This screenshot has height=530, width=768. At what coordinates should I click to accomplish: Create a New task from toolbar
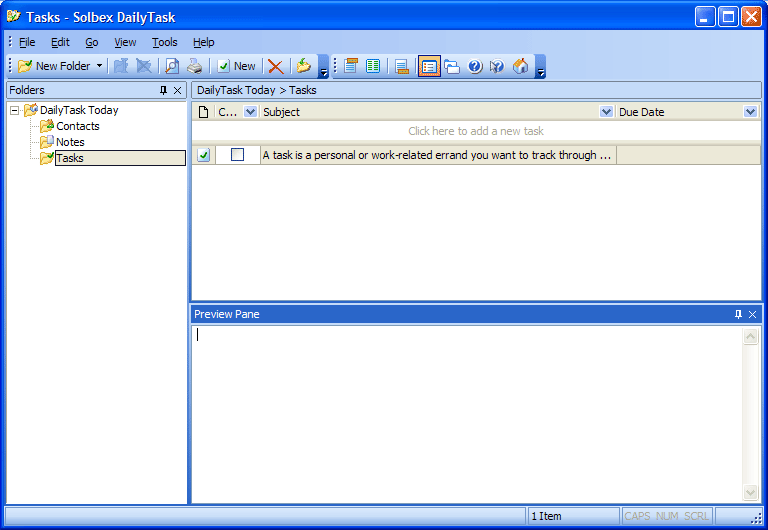click(237, 66)
